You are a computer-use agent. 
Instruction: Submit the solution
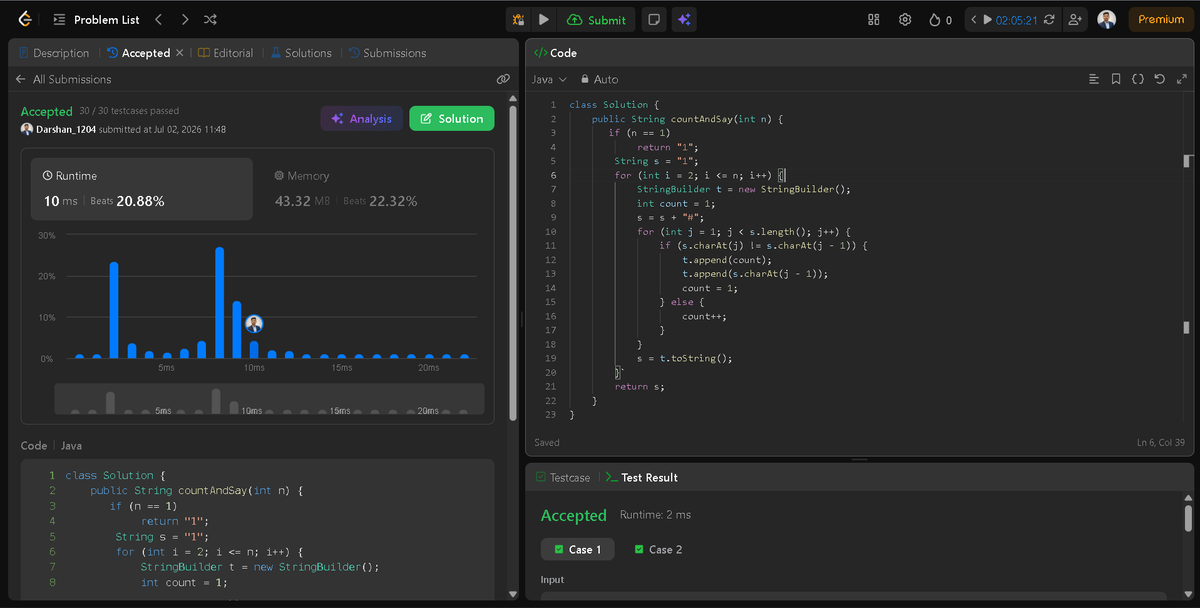(597, 19)
